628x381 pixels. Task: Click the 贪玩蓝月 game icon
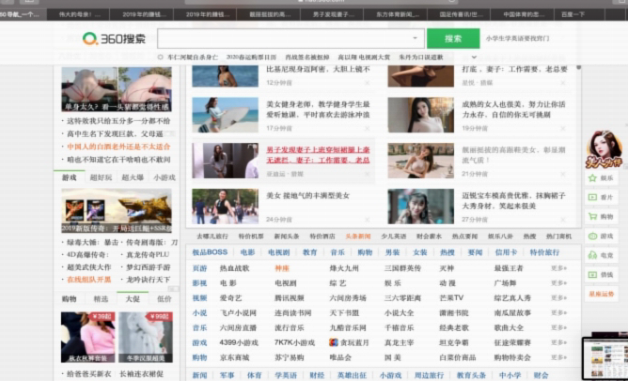click(x=333, y=343)
